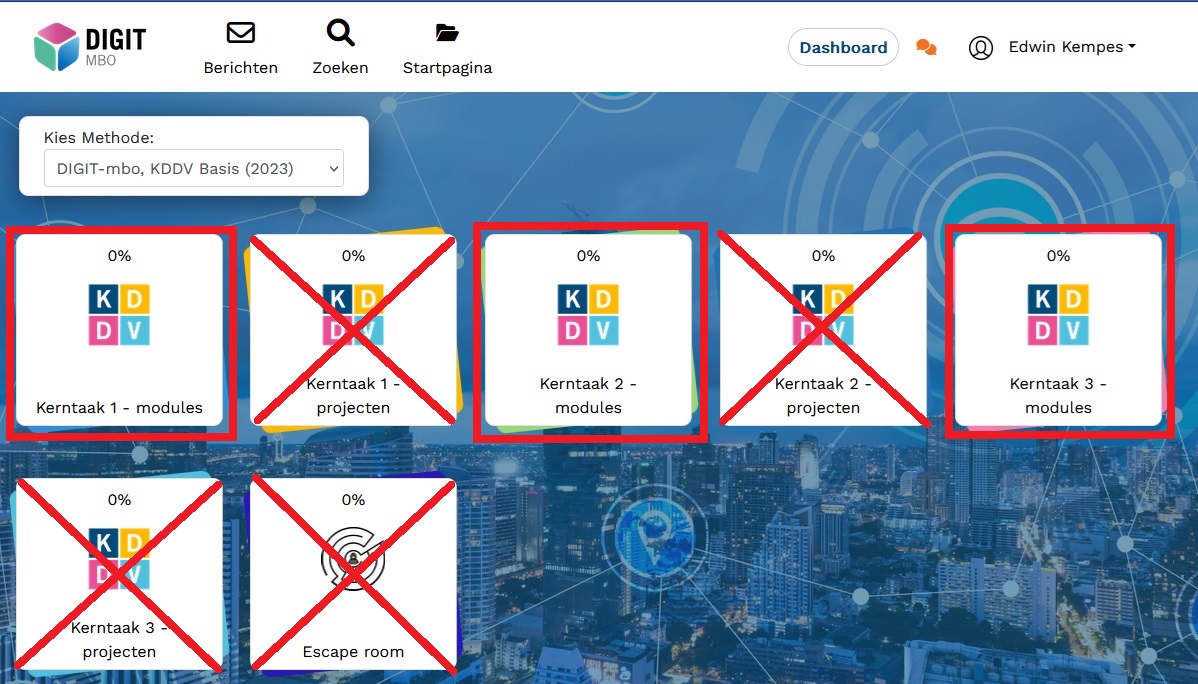Image resolution: width=1198 pixels, height=684 pixels.
Task: Click the user profile avatar icon
Action: pos(980,47)
